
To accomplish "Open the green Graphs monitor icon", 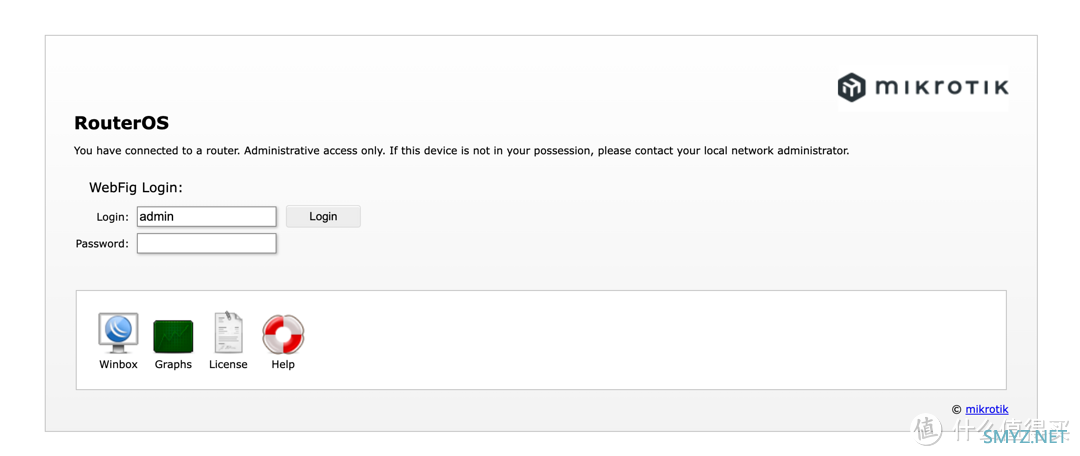I will point(173,336).
